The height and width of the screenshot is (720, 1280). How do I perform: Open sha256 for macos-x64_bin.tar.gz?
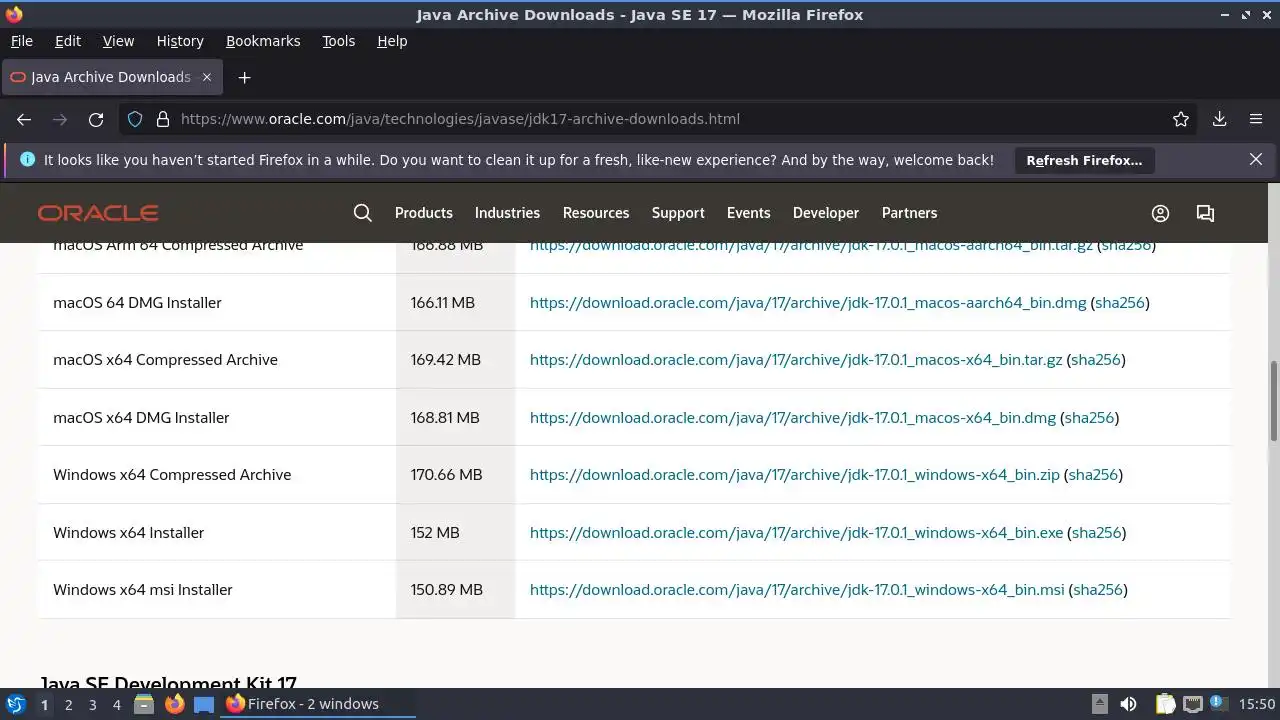coord(1096,360)
